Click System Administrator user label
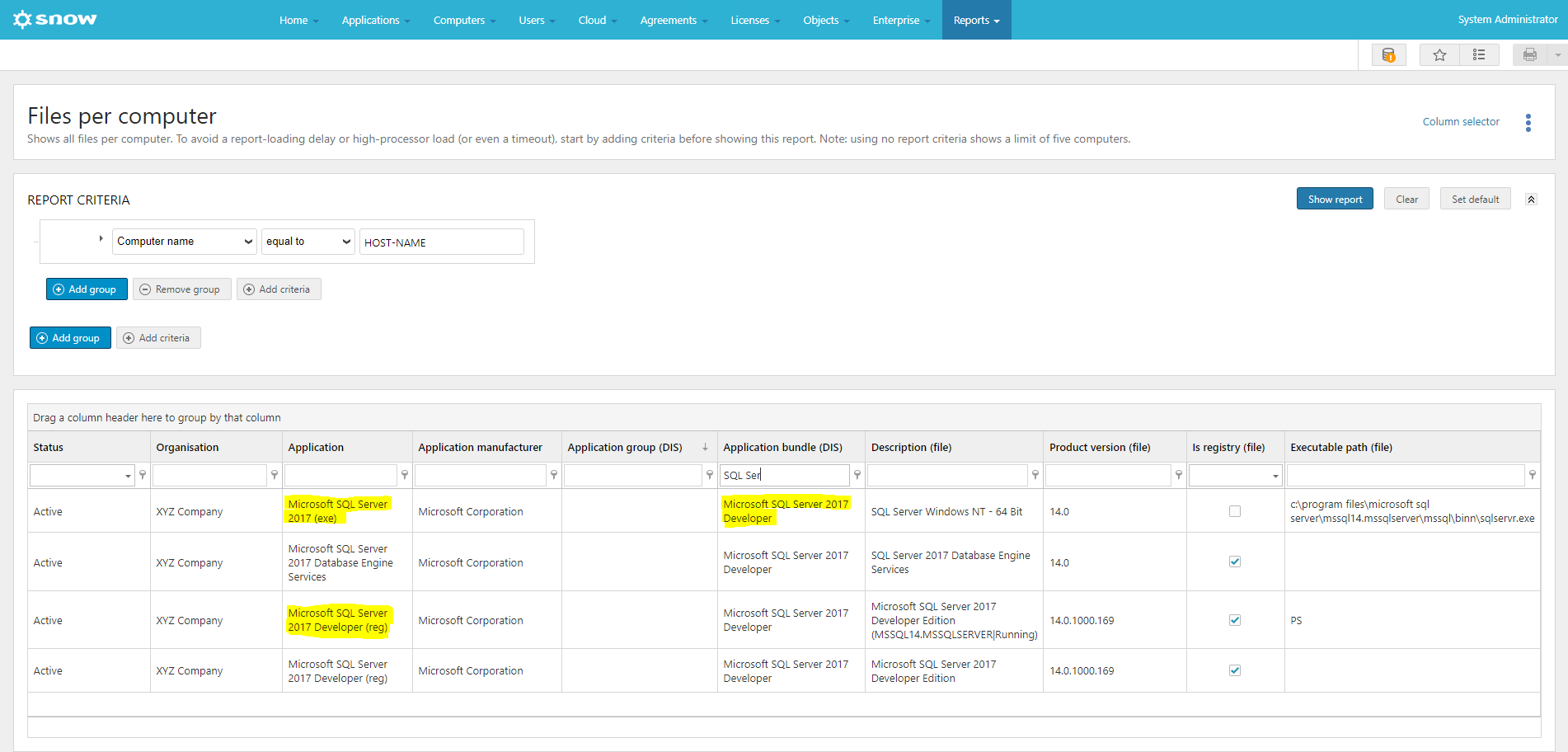Image resolution: width=1568 pixels, height=752 pixels. (1507, 20)
